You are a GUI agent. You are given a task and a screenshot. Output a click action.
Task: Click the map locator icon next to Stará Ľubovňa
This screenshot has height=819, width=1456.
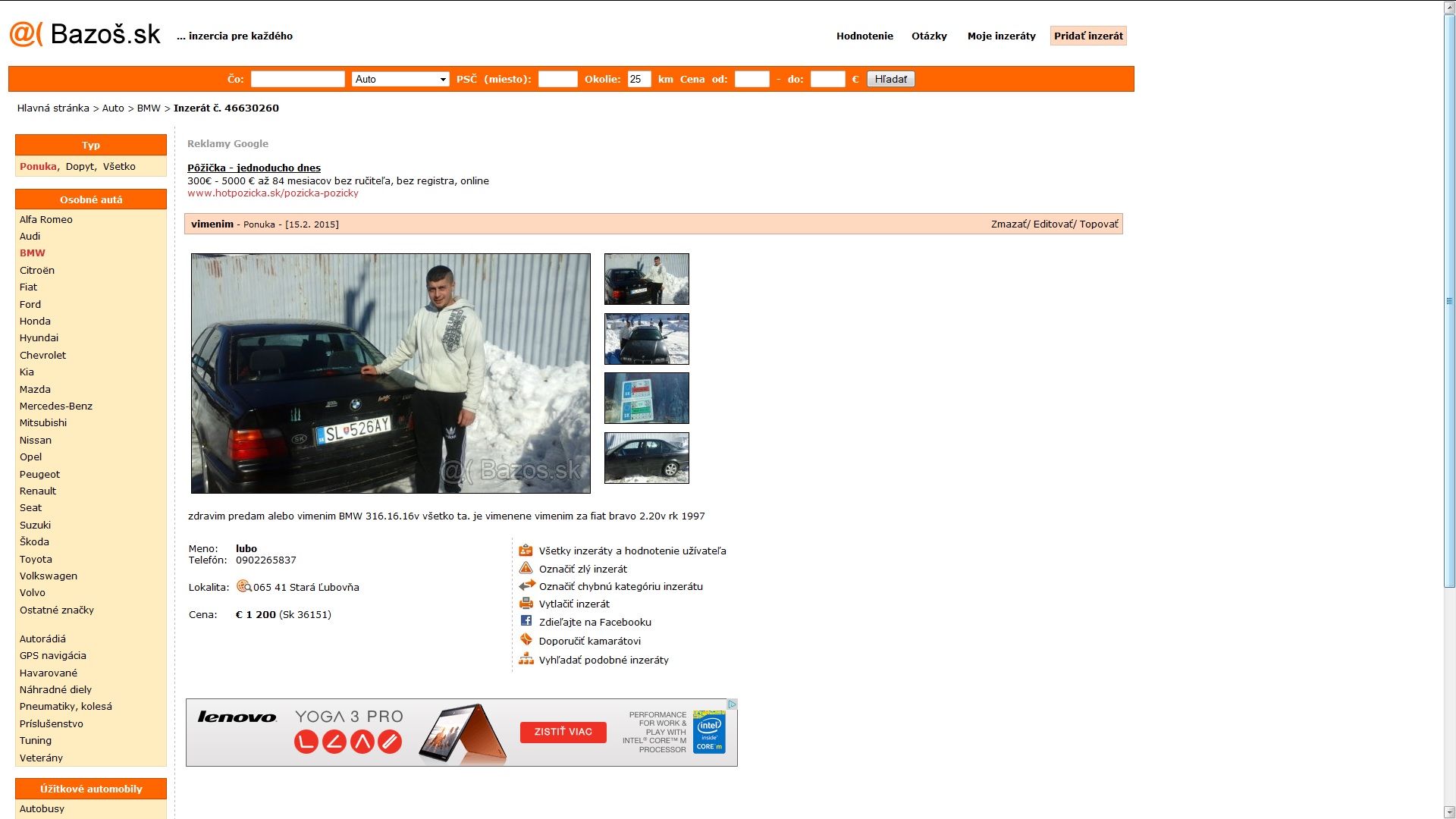tap(244, 586)
